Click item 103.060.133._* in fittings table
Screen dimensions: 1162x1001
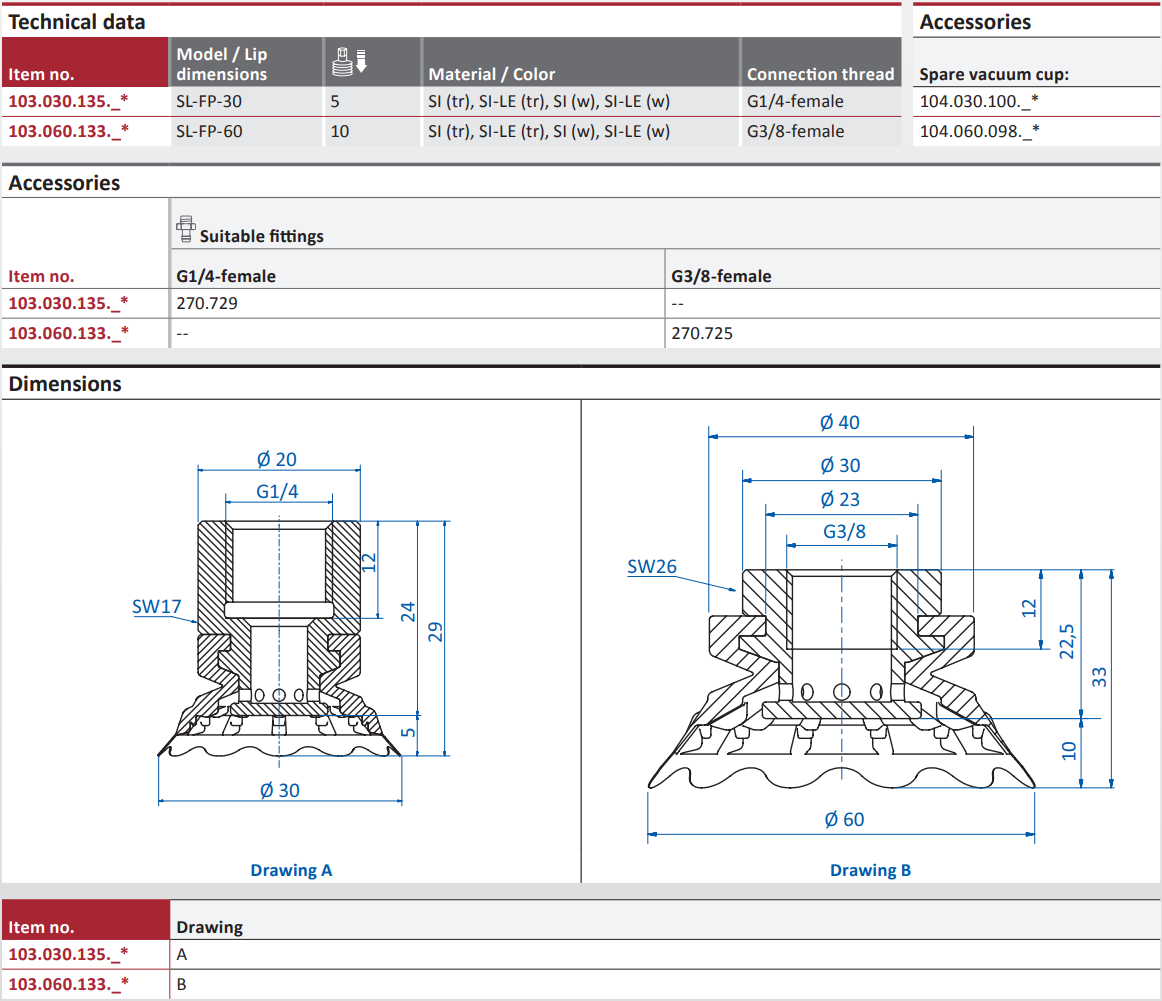point(68,333)
